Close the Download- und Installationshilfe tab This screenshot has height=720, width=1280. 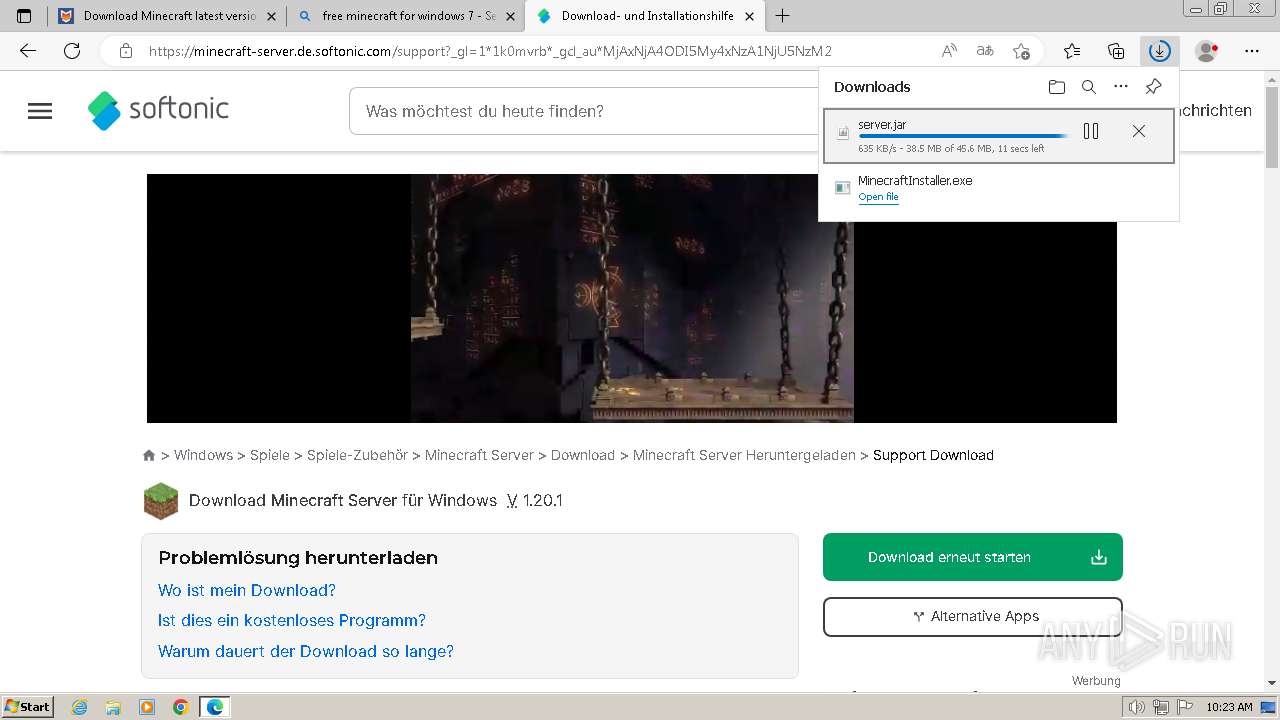(750, 16)
